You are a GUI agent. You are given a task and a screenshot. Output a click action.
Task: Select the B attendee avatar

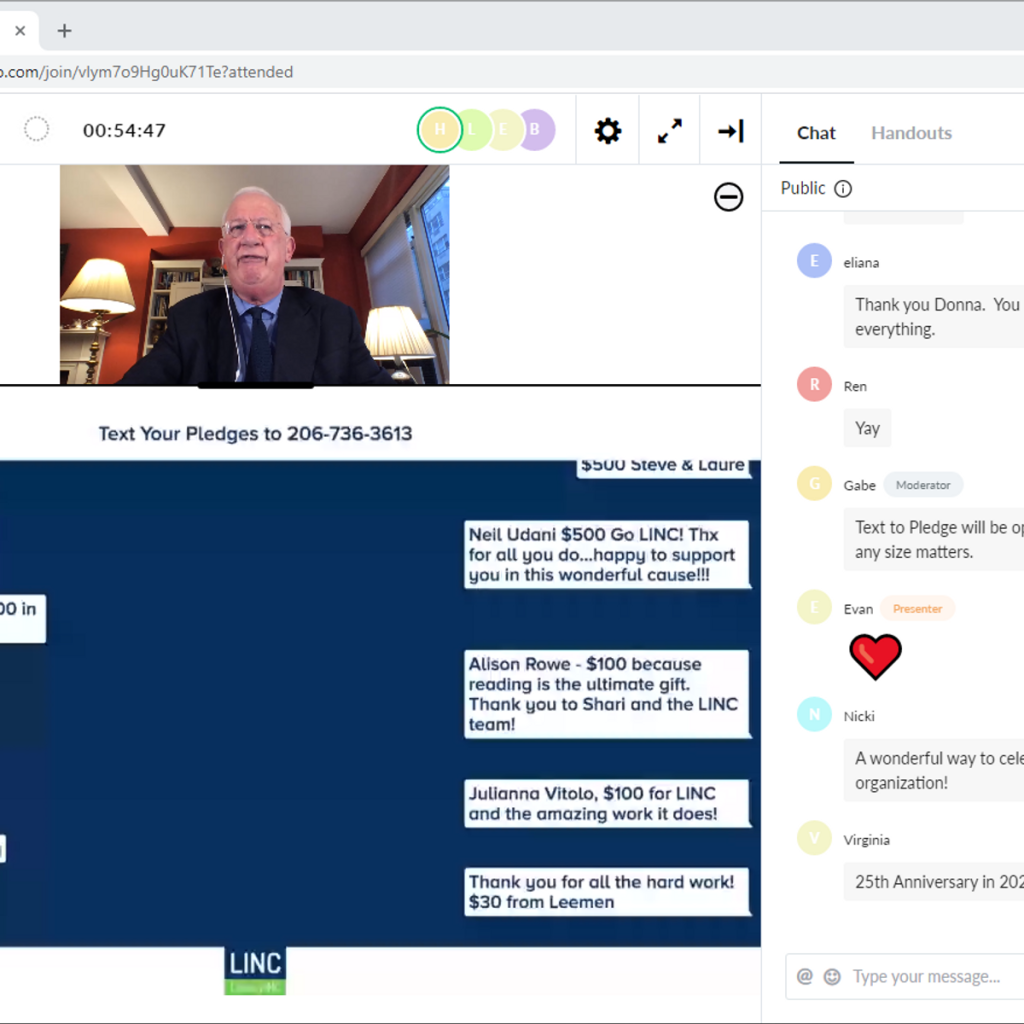pyautogui.click(x=536, y=130)
